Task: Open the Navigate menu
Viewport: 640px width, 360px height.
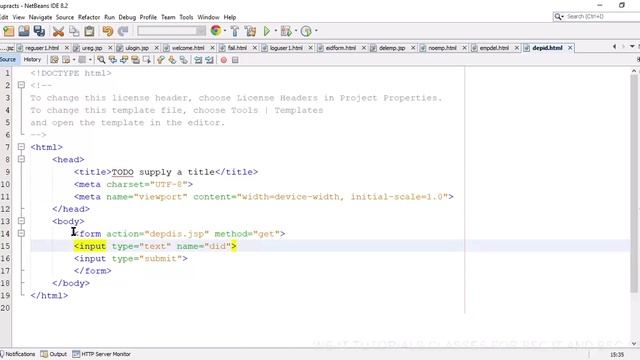Action: point(40,17)
